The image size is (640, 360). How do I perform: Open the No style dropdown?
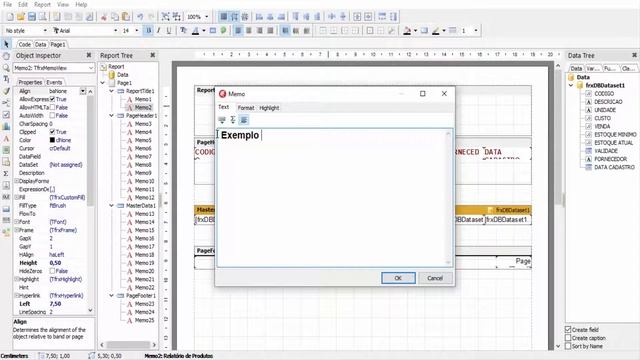(x=44, y=31)
